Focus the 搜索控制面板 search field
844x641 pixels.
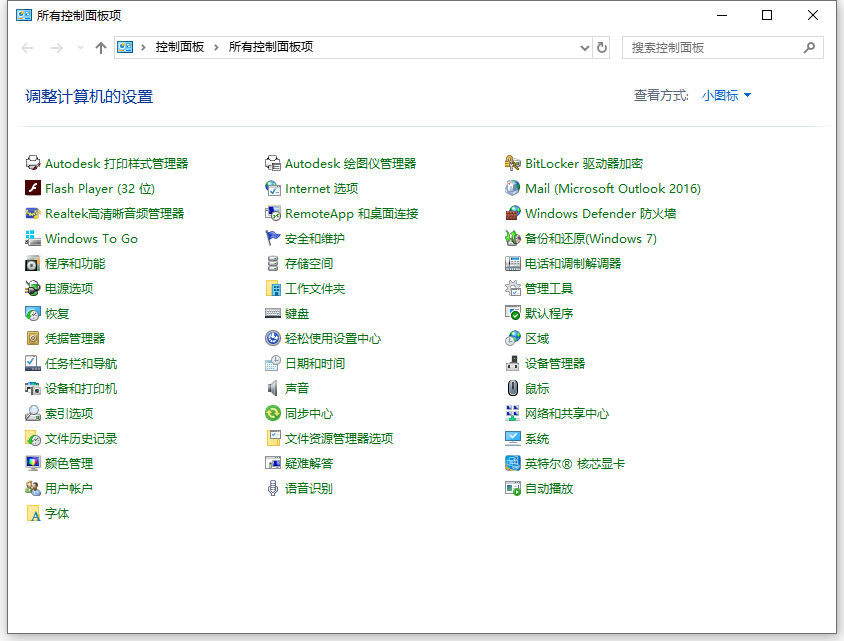click(x=722, y=48)
